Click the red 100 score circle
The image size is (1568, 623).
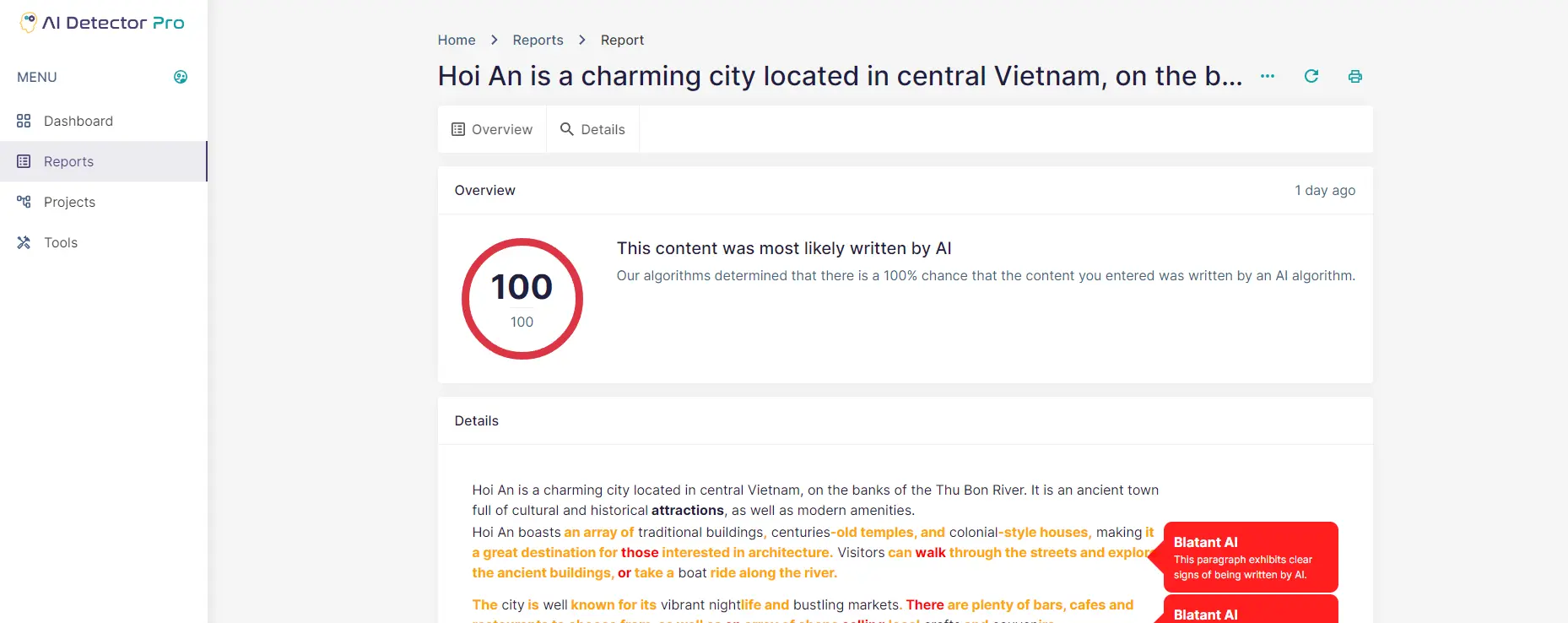point(522,299)
